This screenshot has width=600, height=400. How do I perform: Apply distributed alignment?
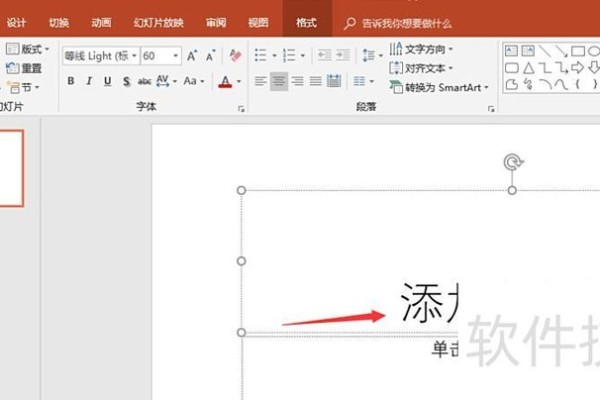pos(334,81)
